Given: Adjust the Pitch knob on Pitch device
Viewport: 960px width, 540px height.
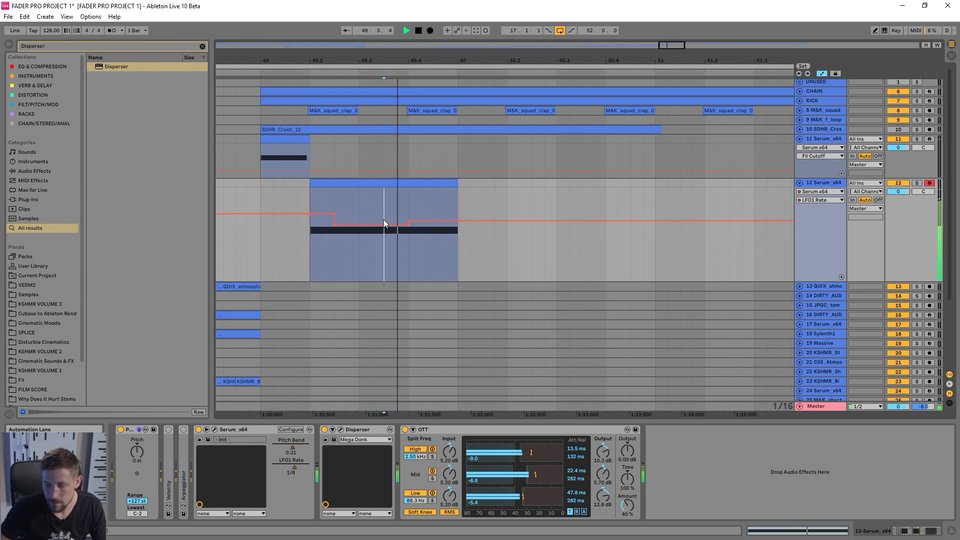Looking at the screenshot, I should [x=137, y=452].
